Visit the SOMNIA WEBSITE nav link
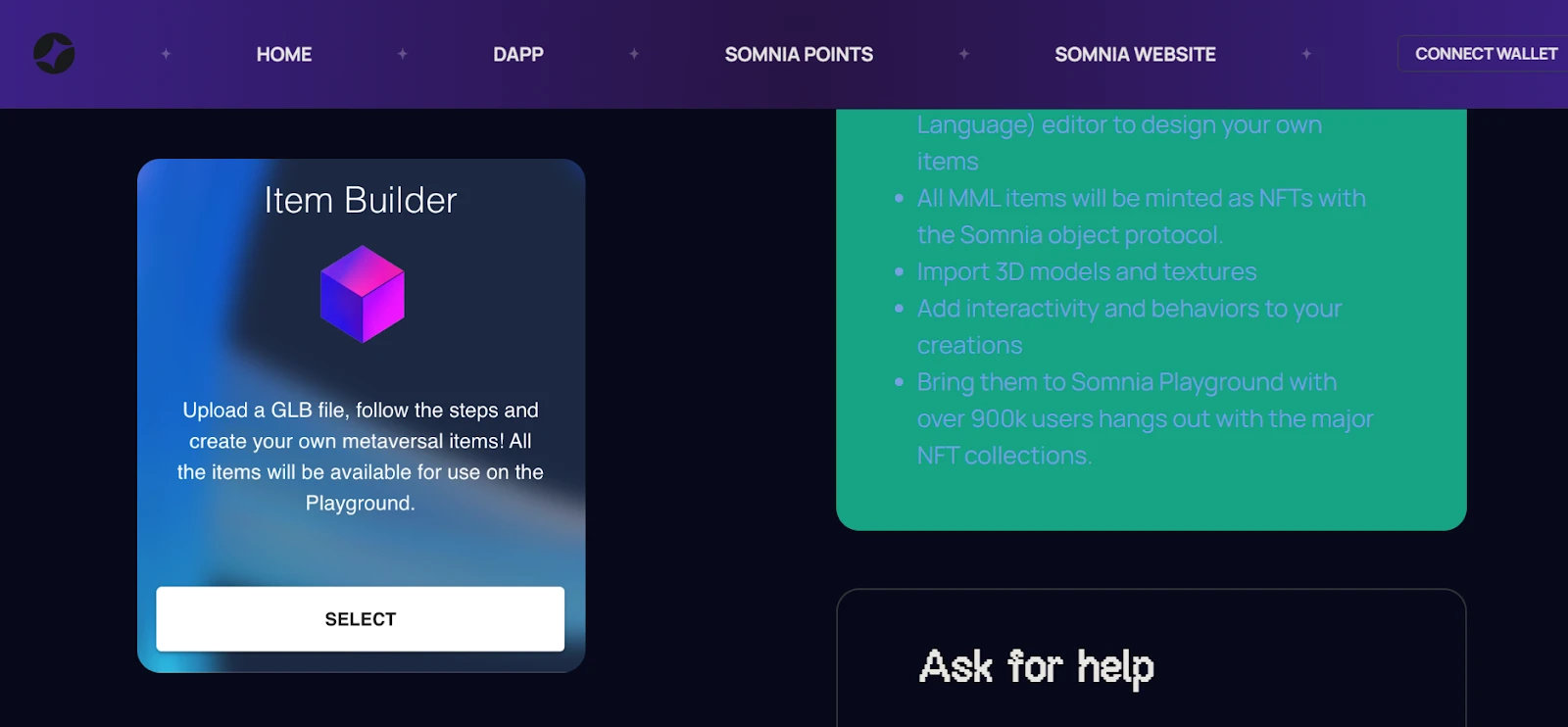Image resolution: width=1568 pixels, height=727 pixels. [1135, 55]
